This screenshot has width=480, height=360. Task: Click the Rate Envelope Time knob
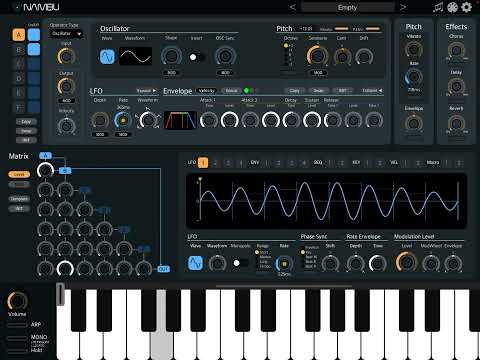378,264
